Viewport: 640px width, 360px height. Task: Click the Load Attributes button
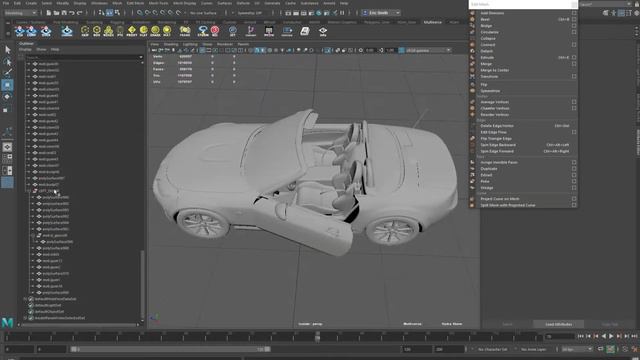point(558,324)
